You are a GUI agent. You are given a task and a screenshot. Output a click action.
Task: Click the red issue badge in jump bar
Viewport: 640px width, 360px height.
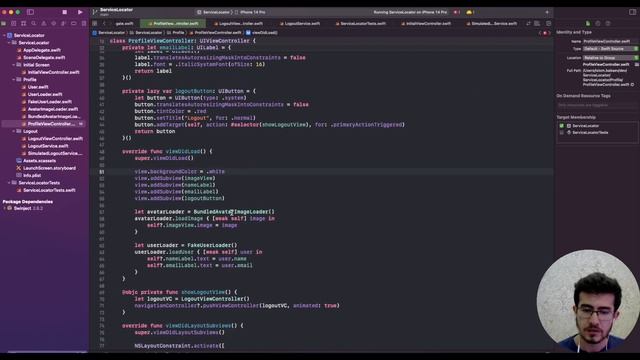(x=544, y=33)
